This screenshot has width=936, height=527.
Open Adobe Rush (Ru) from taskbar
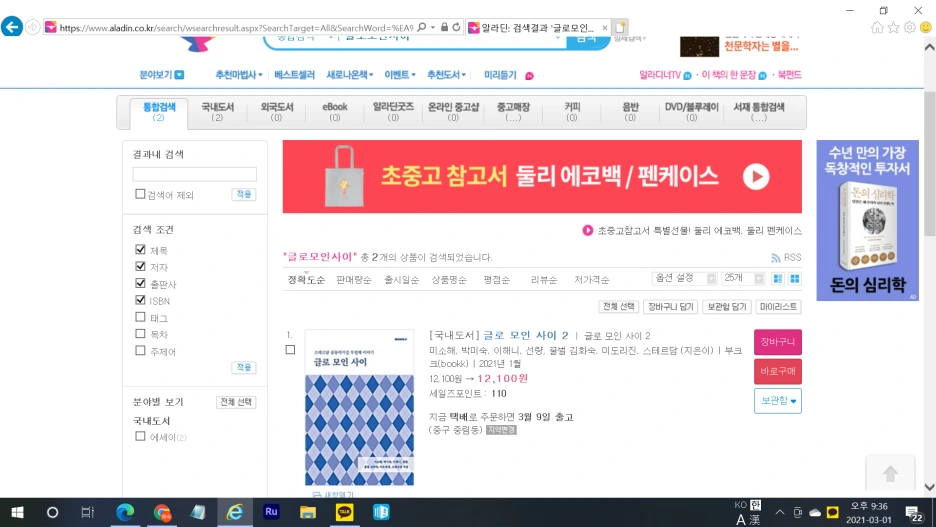(x=271, y=512)
